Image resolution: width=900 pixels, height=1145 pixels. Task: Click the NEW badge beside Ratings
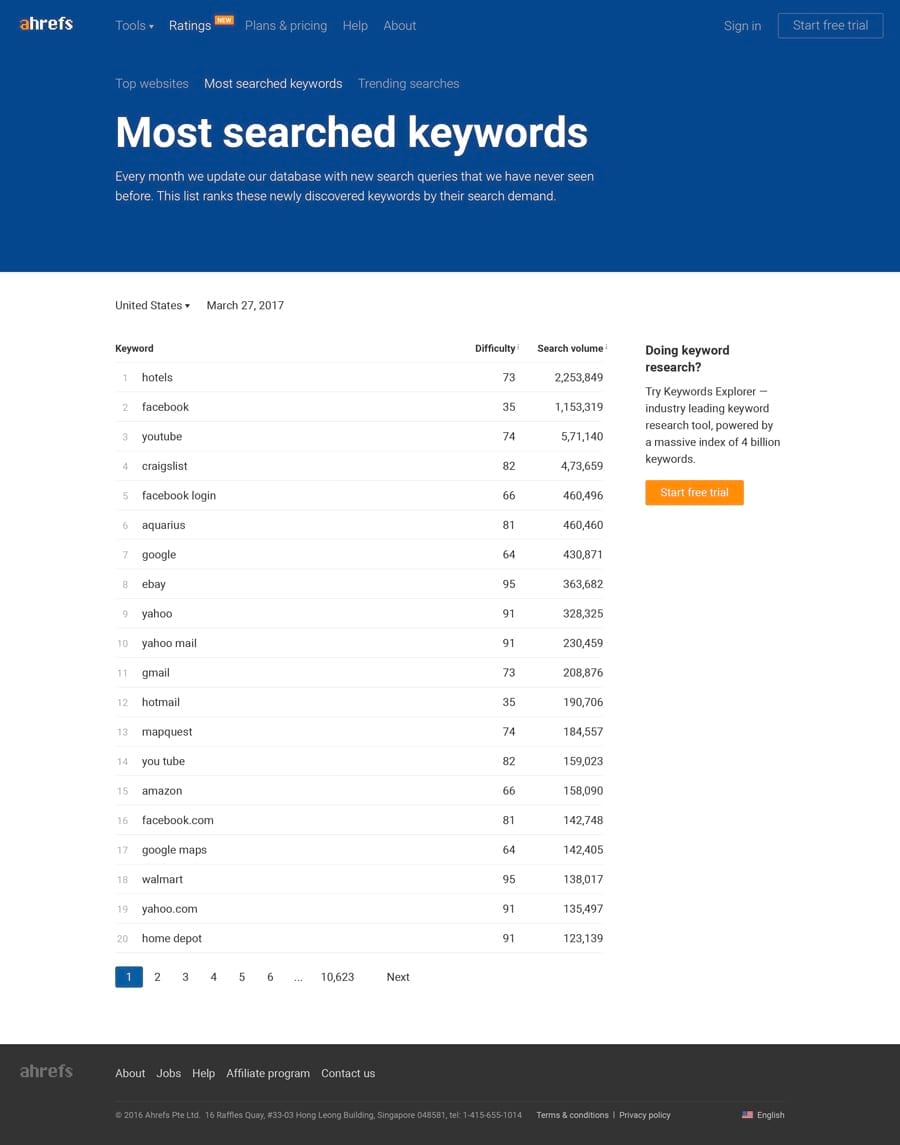pos(223,19)
